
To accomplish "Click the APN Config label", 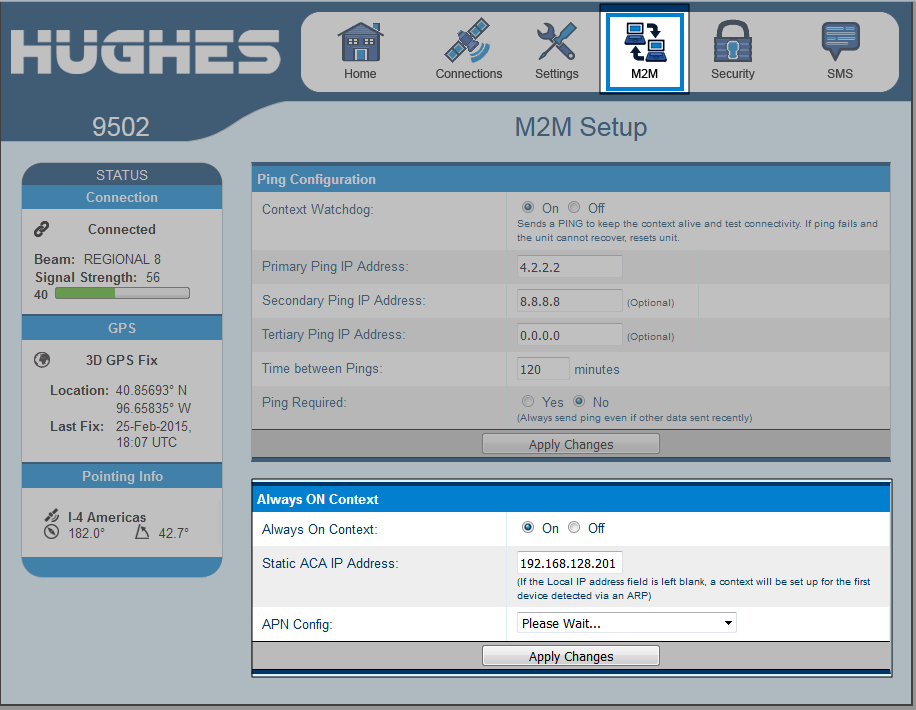I will (x=297, y=624).
